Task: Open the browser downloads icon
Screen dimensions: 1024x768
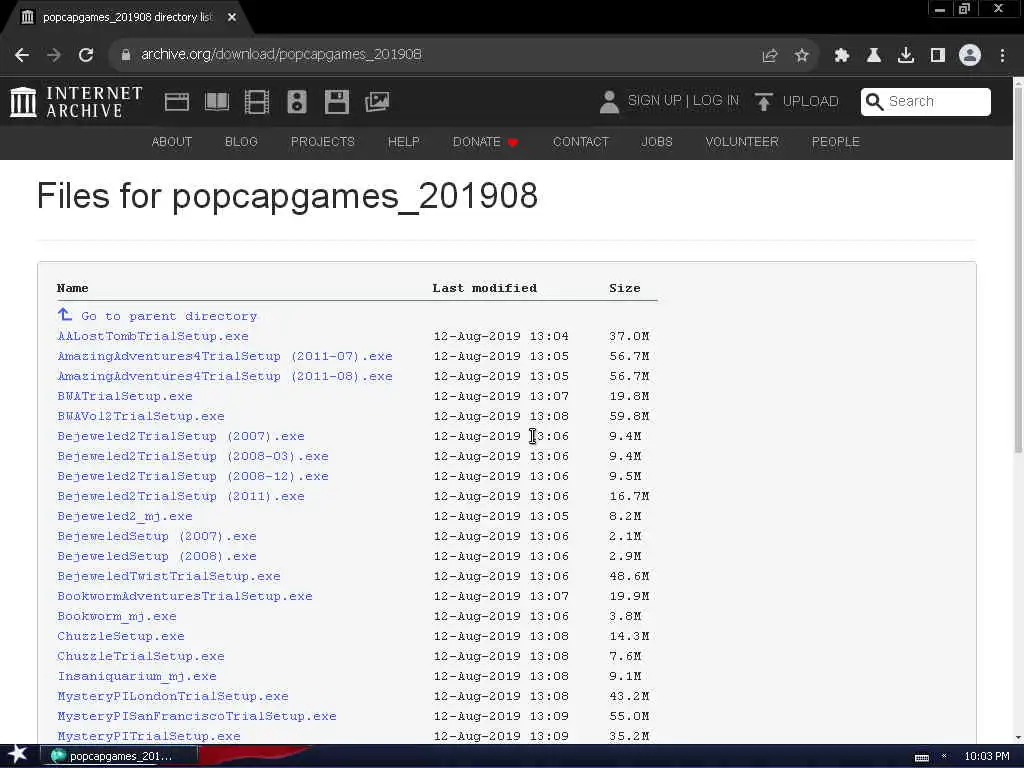Action: point(906,56)
